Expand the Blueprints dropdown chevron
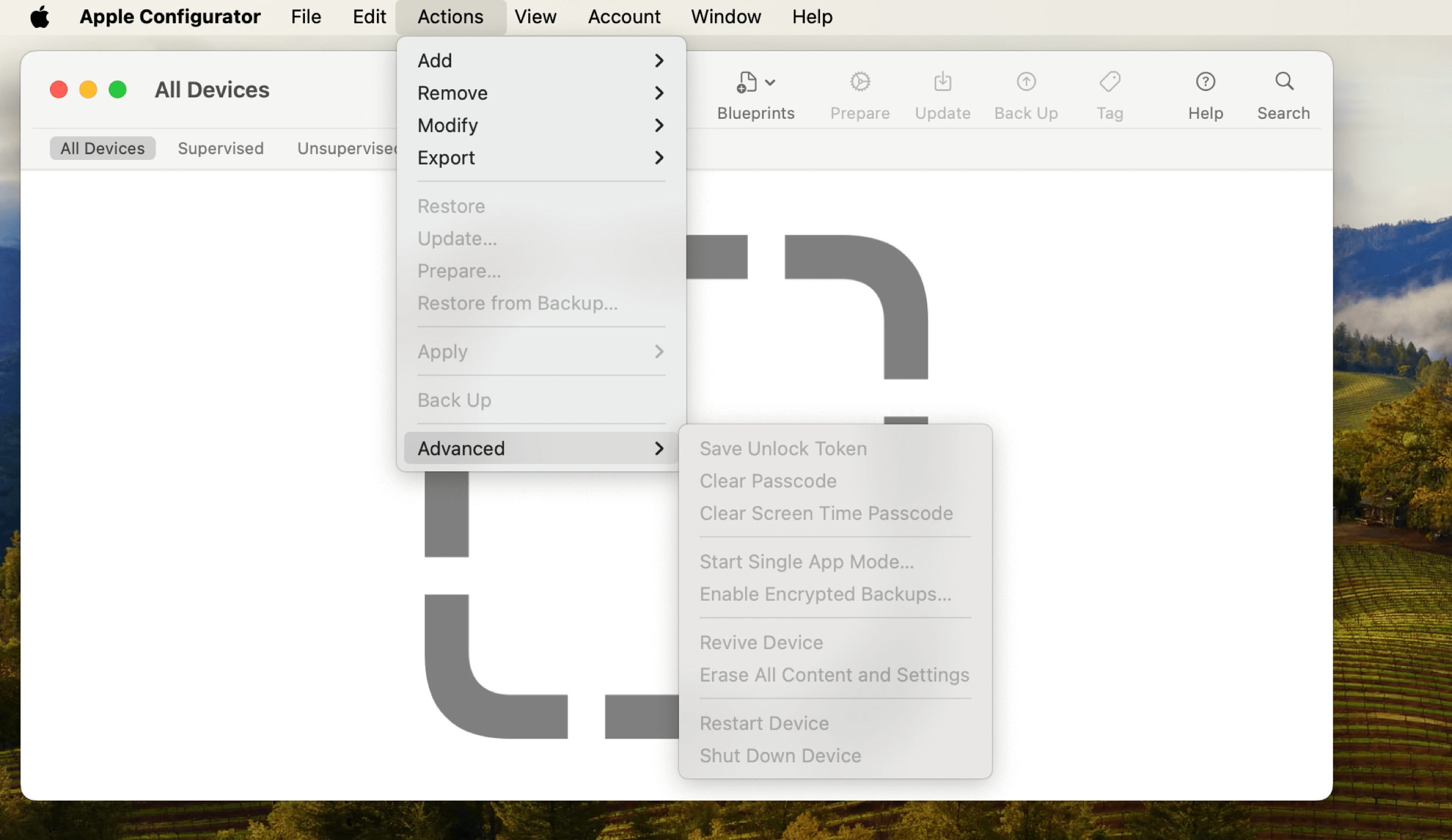The height and width of the screenshot is (840, 1452). click(770, 83)
